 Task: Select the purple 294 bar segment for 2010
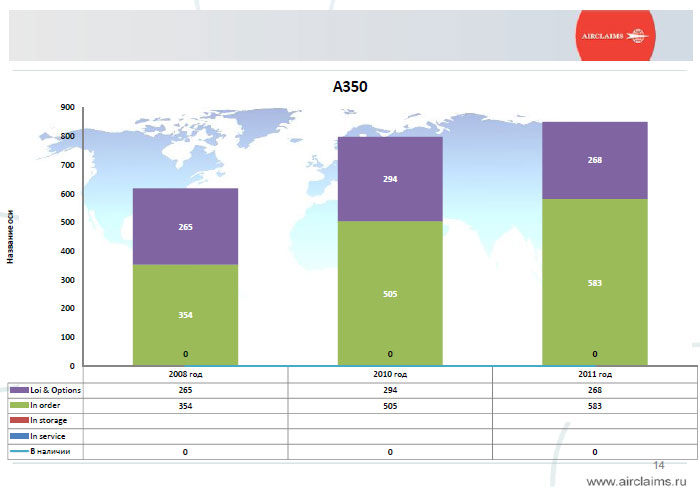pos(390,179)
